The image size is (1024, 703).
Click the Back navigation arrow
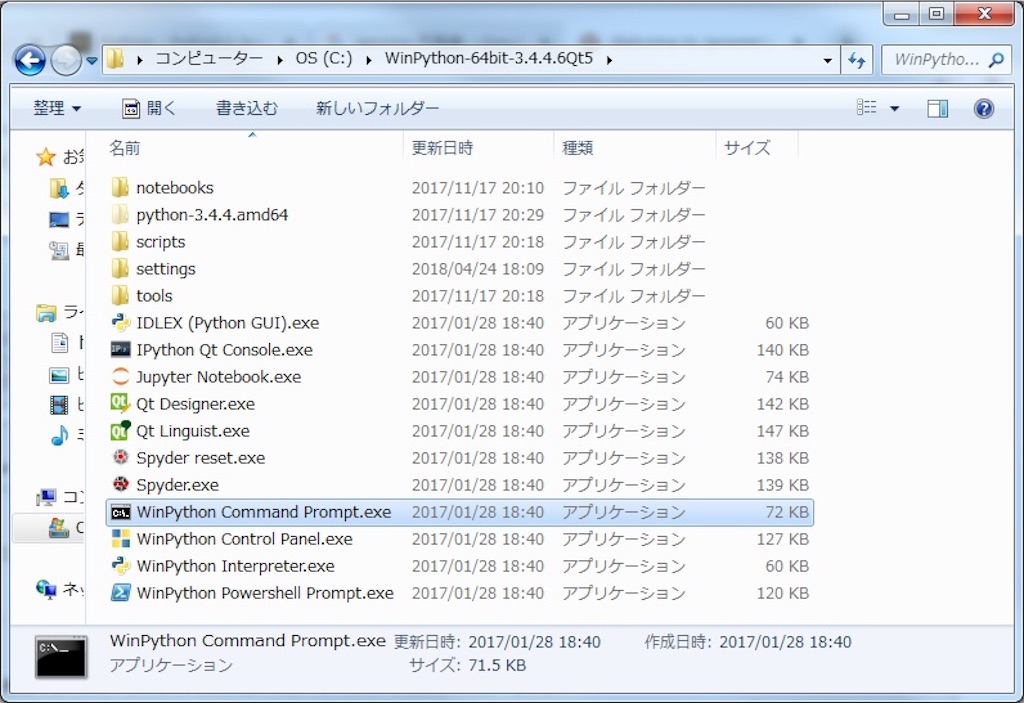point(30,61)
